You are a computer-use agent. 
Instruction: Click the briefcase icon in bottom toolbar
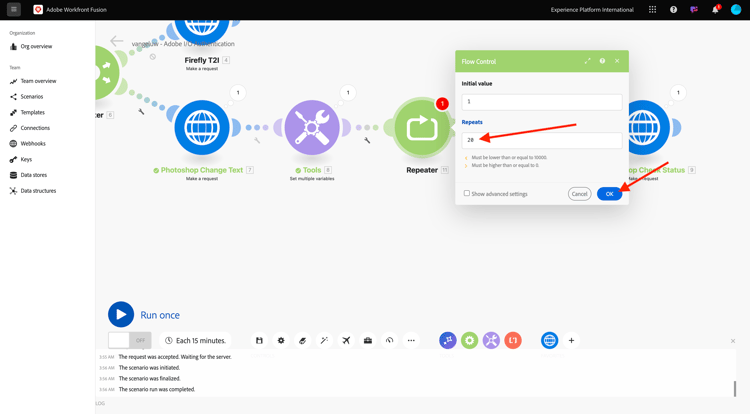click(x=368, y=340)
